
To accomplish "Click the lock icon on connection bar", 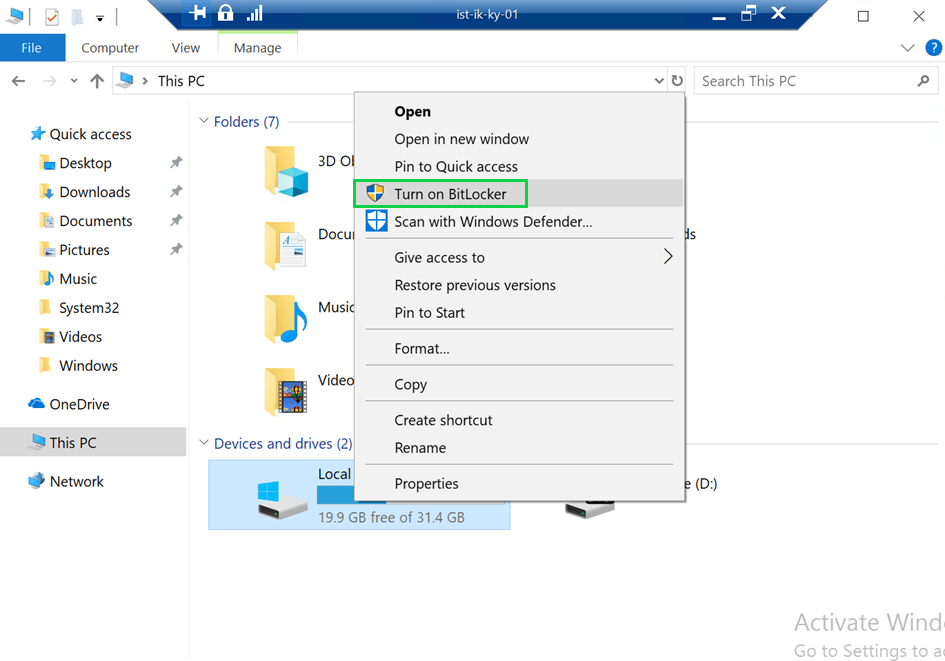I will click(x=225, y=13).
